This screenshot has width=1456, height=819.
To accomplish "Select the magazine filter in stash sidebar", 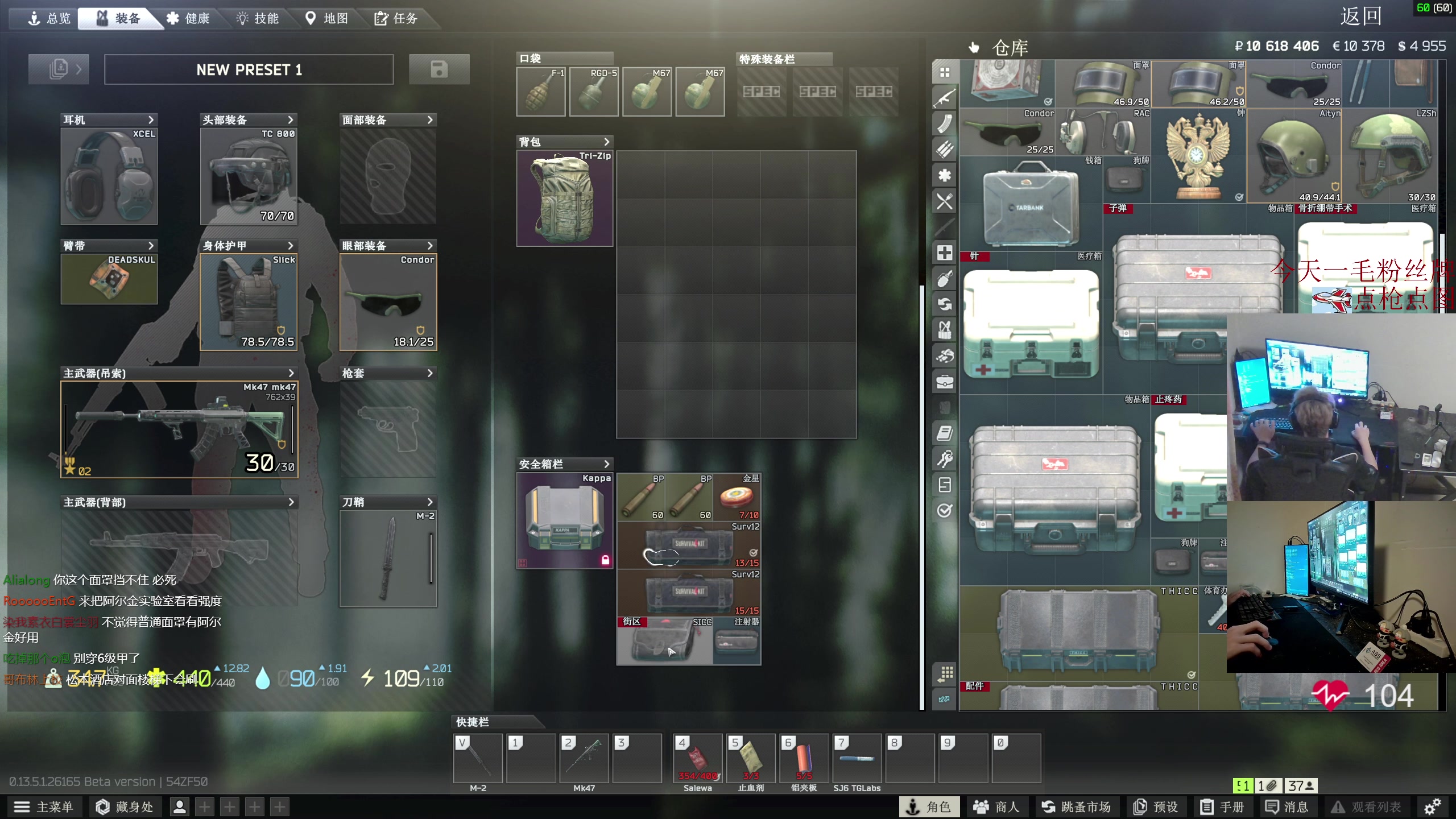I will coord(945,123).
